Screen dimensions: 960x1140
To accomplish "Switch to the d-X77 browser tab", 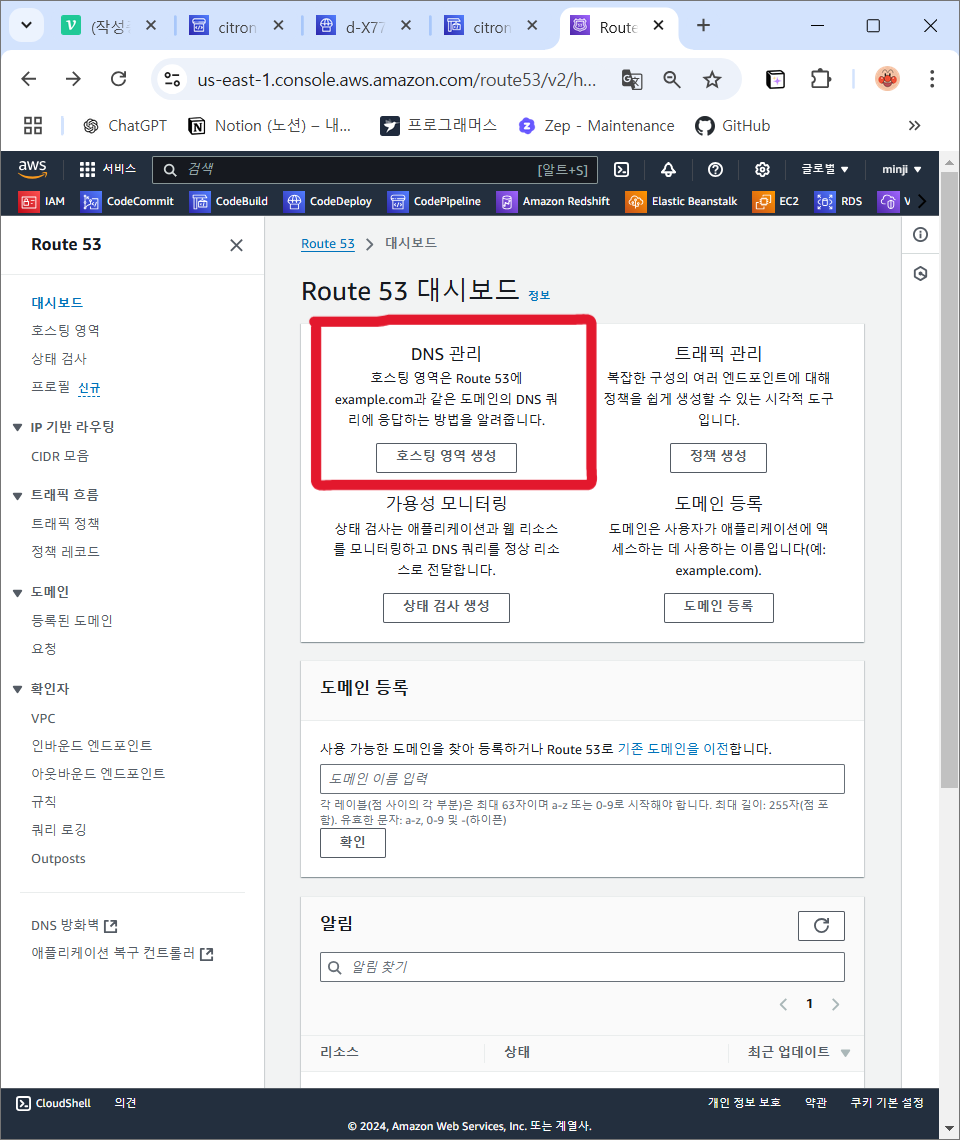I will pos(364,26).
